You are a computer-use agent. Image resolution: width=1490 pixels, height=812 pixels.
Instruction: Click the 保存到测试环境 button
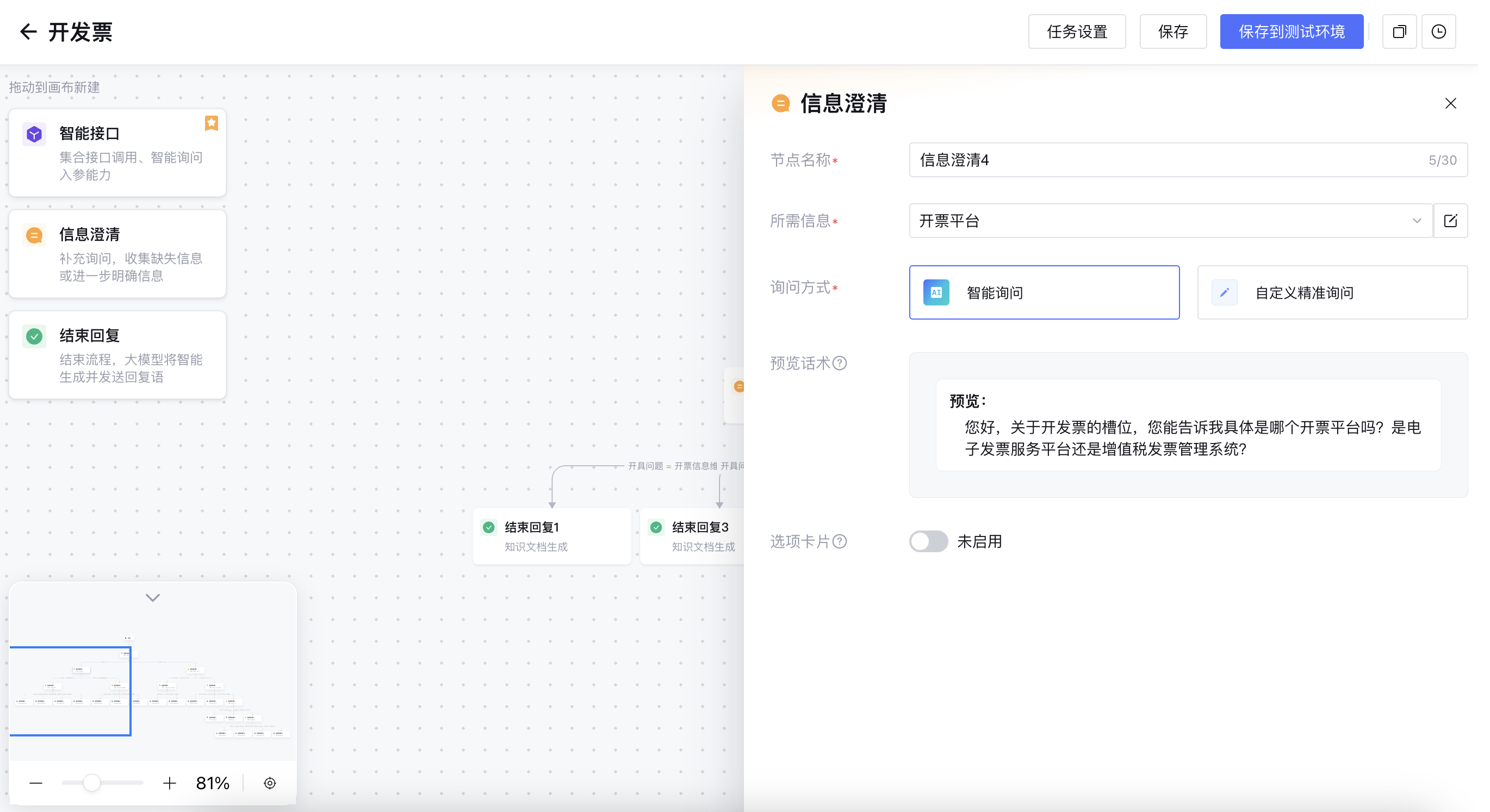[1291, 32]
